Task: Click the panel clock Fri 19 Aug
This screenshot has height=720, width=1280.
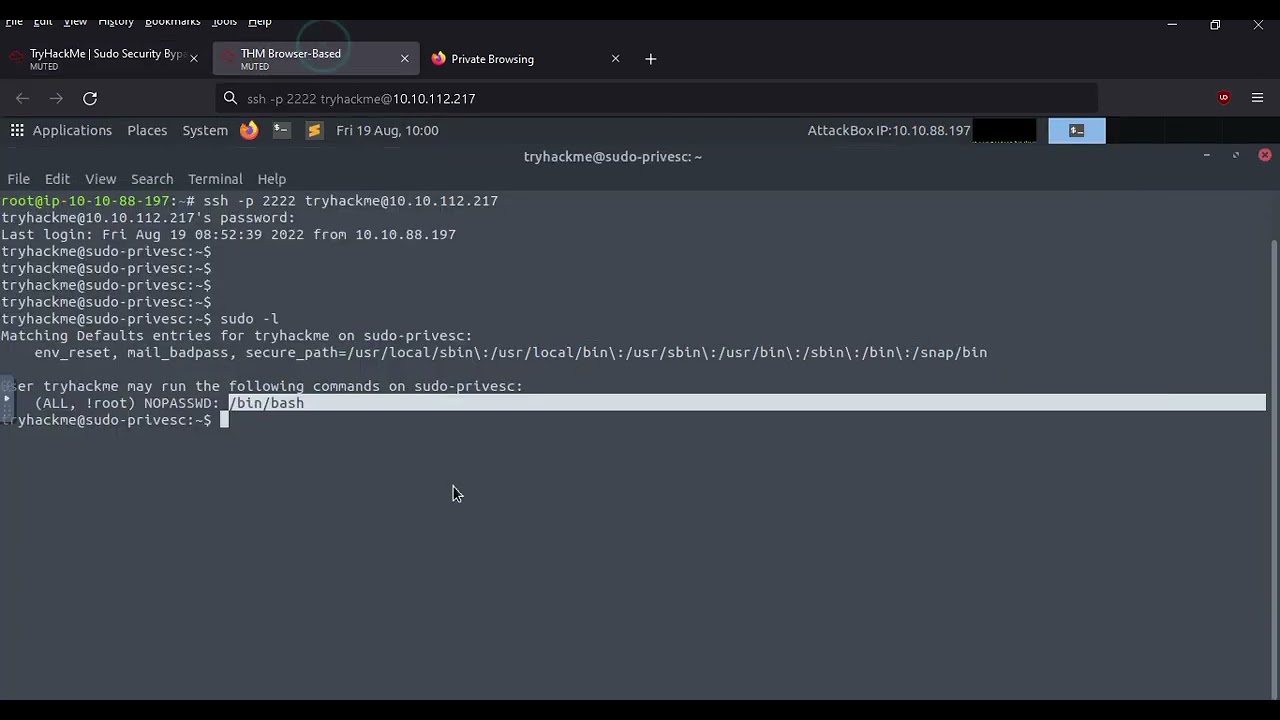Action: point(387,130)
